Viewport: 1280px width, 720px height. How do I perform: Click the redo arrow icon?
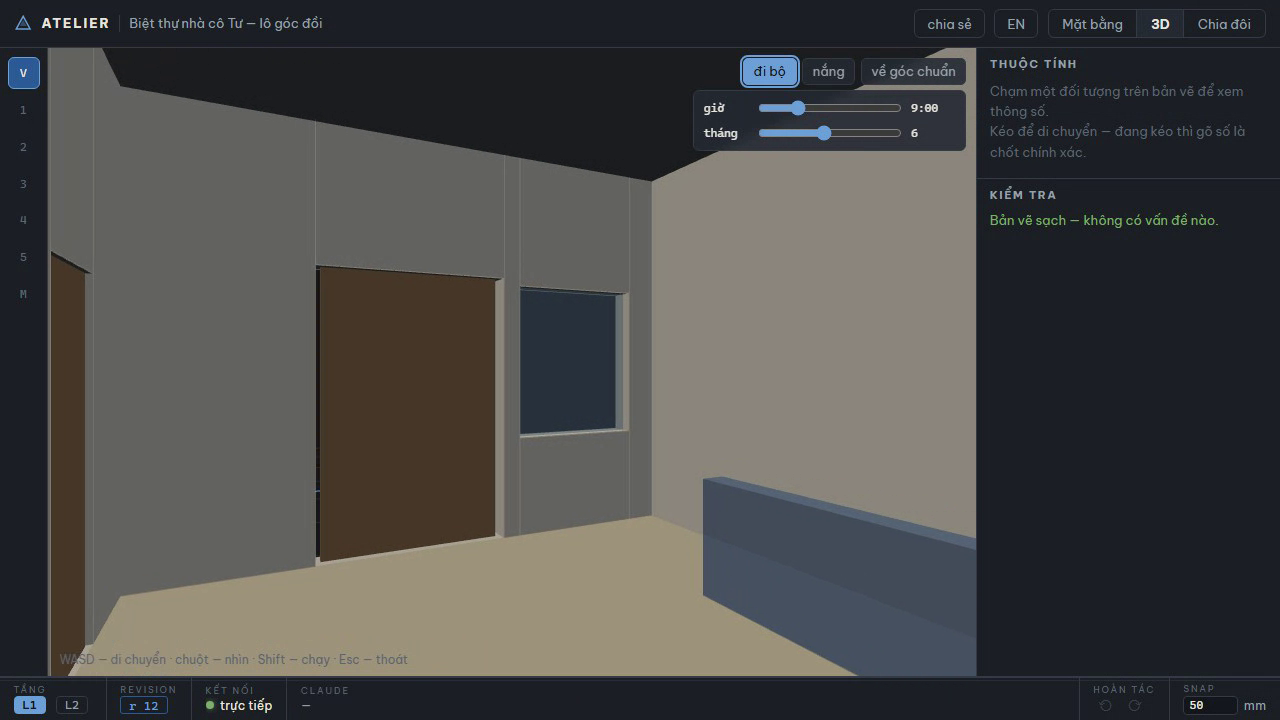(x=1134, y=706)
